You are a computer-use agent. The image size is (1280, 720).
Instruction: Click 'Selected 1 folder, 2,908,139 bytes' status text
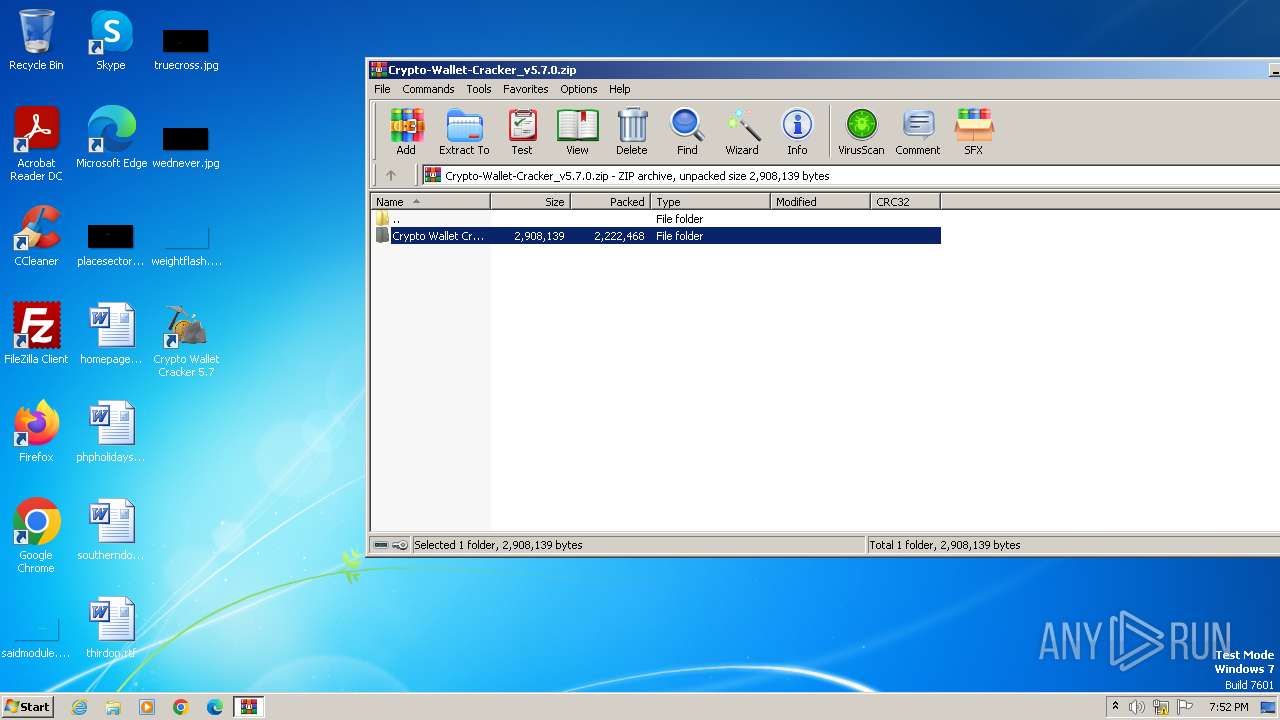(x=498, y=545)
